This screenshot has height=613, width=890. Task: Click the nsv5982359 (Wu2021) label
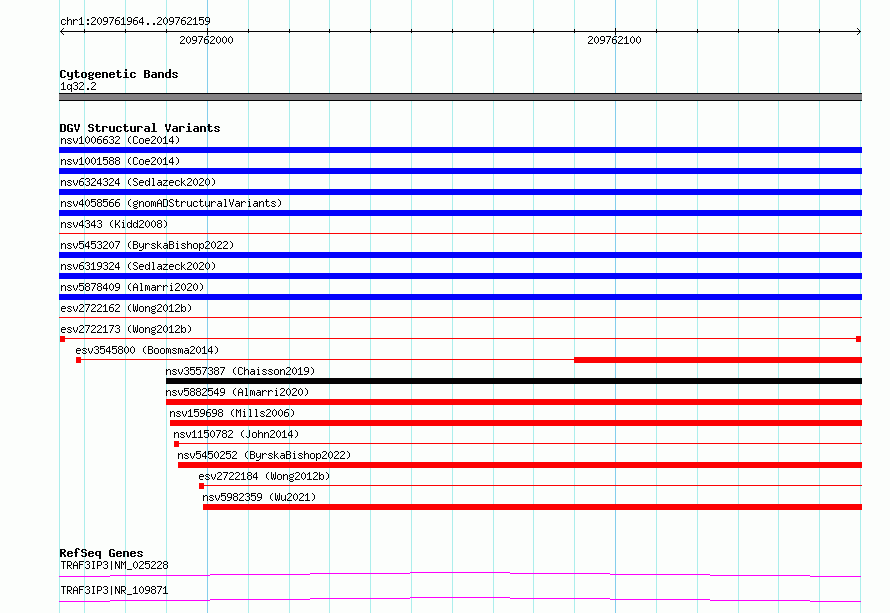point(259,497)
